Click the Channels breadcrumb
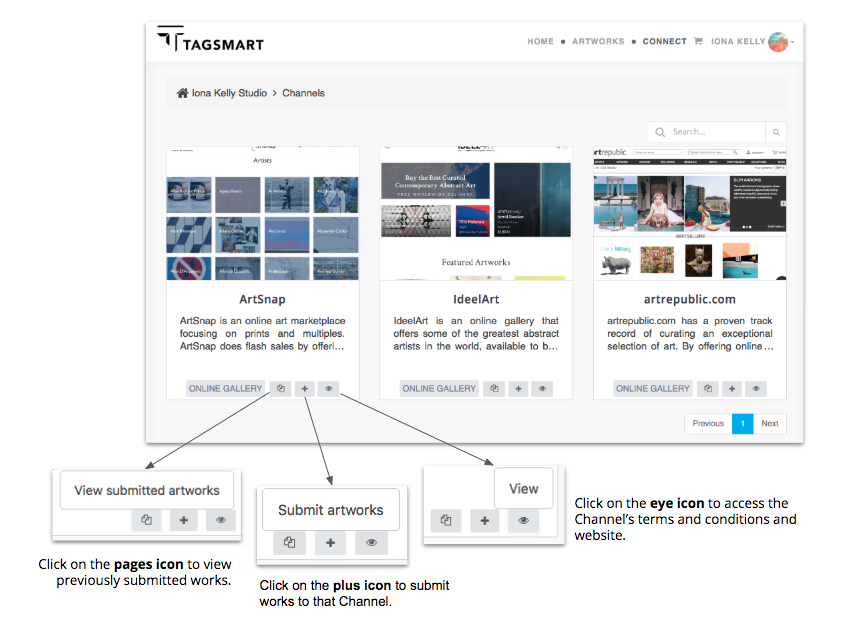853x637 pixels. click(303, 93)
